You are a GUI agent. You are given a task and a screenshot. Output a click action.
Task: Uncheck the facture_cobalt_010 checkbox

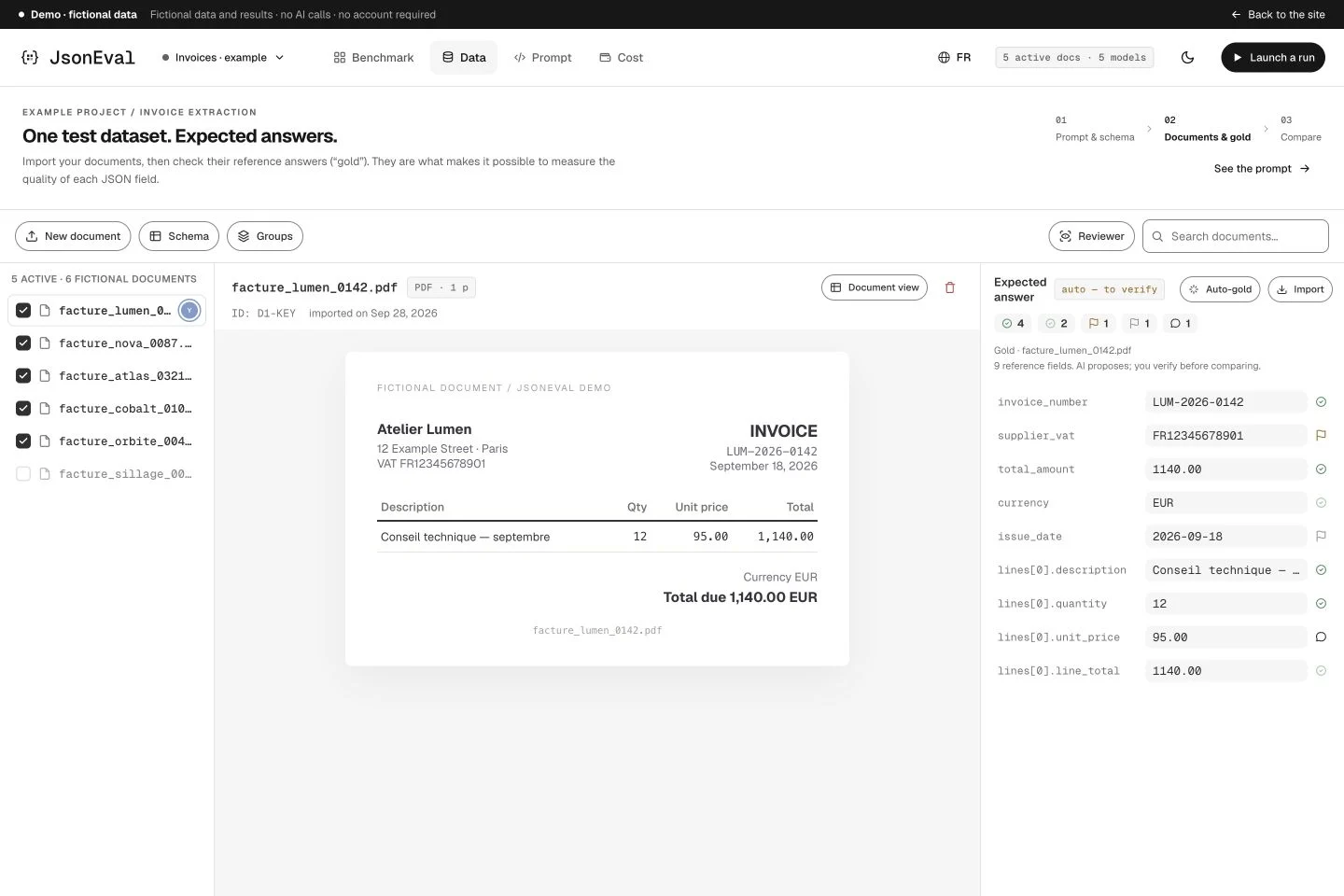(23, 409)
